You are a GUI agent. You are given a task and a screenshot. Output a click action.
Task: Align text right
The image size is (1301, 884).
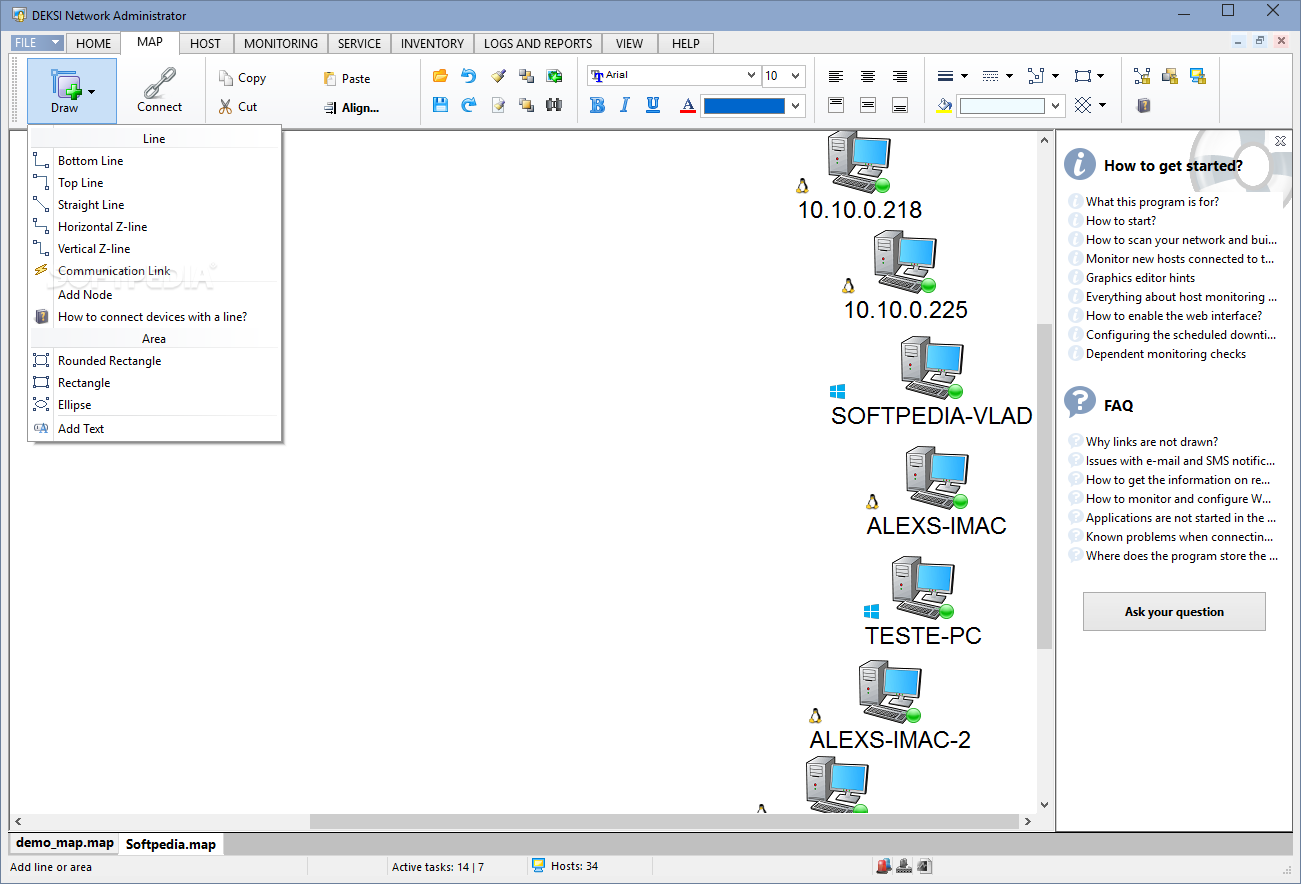click(x=900, y=76)
